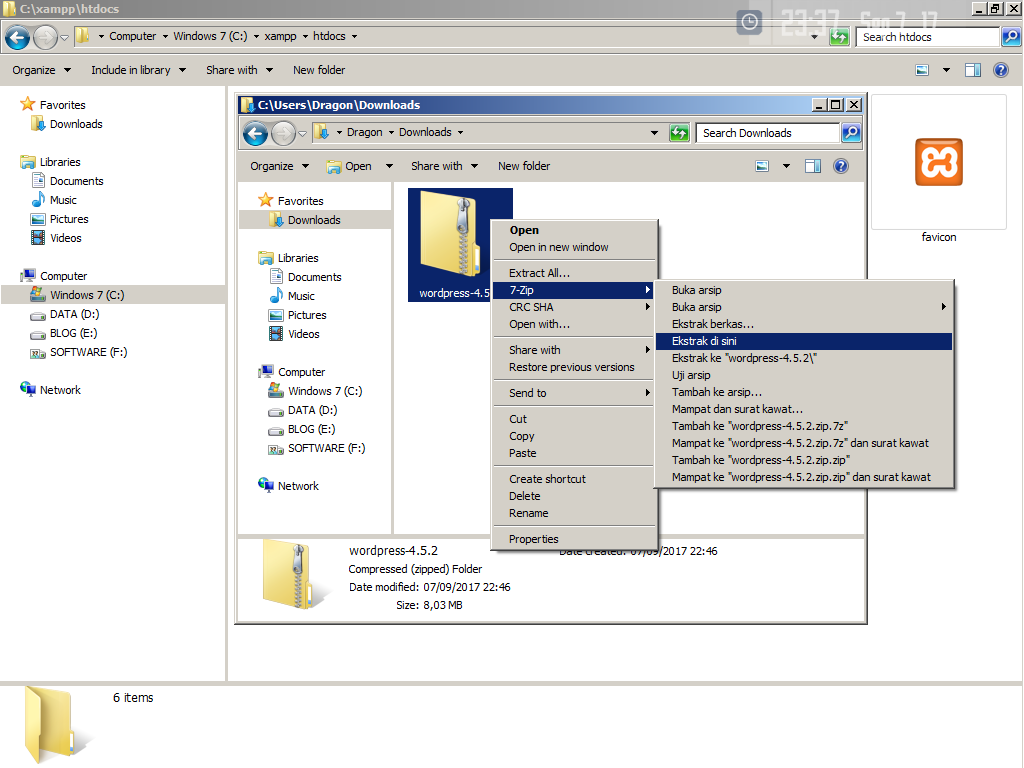Choose Ekstrak berkas... in 7-Zip submenu
The image size is (1024, 768).
coord(803,324)
